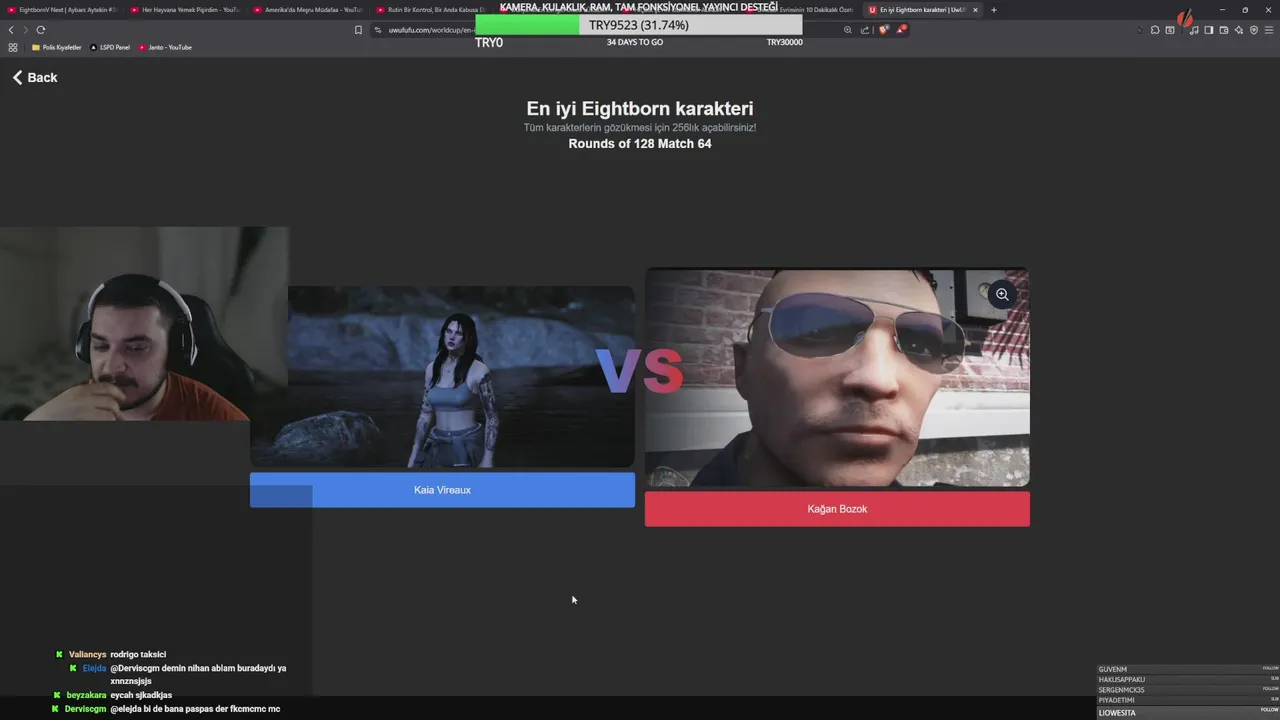Switch to EightbornV Next YouTube tab
Viewport: 1280px width, 720px height.
pos(62,10)
